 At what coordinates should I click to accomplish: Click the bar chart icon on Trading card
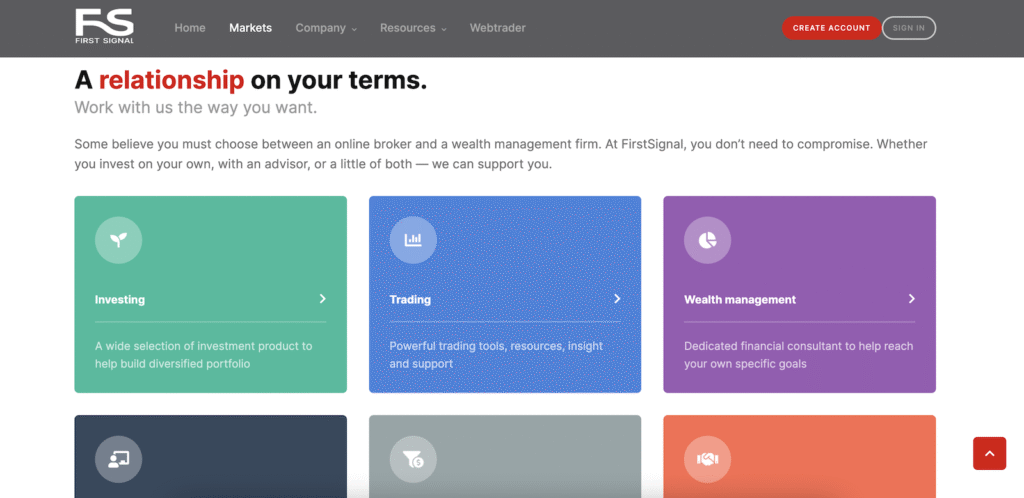413,240
